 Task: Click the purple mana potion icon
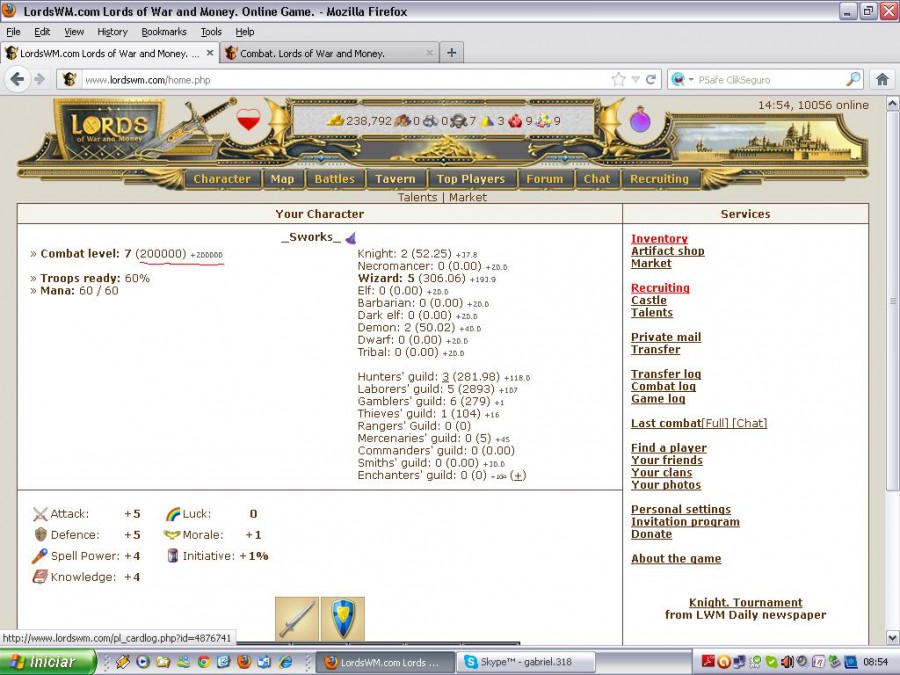point(640,120)
